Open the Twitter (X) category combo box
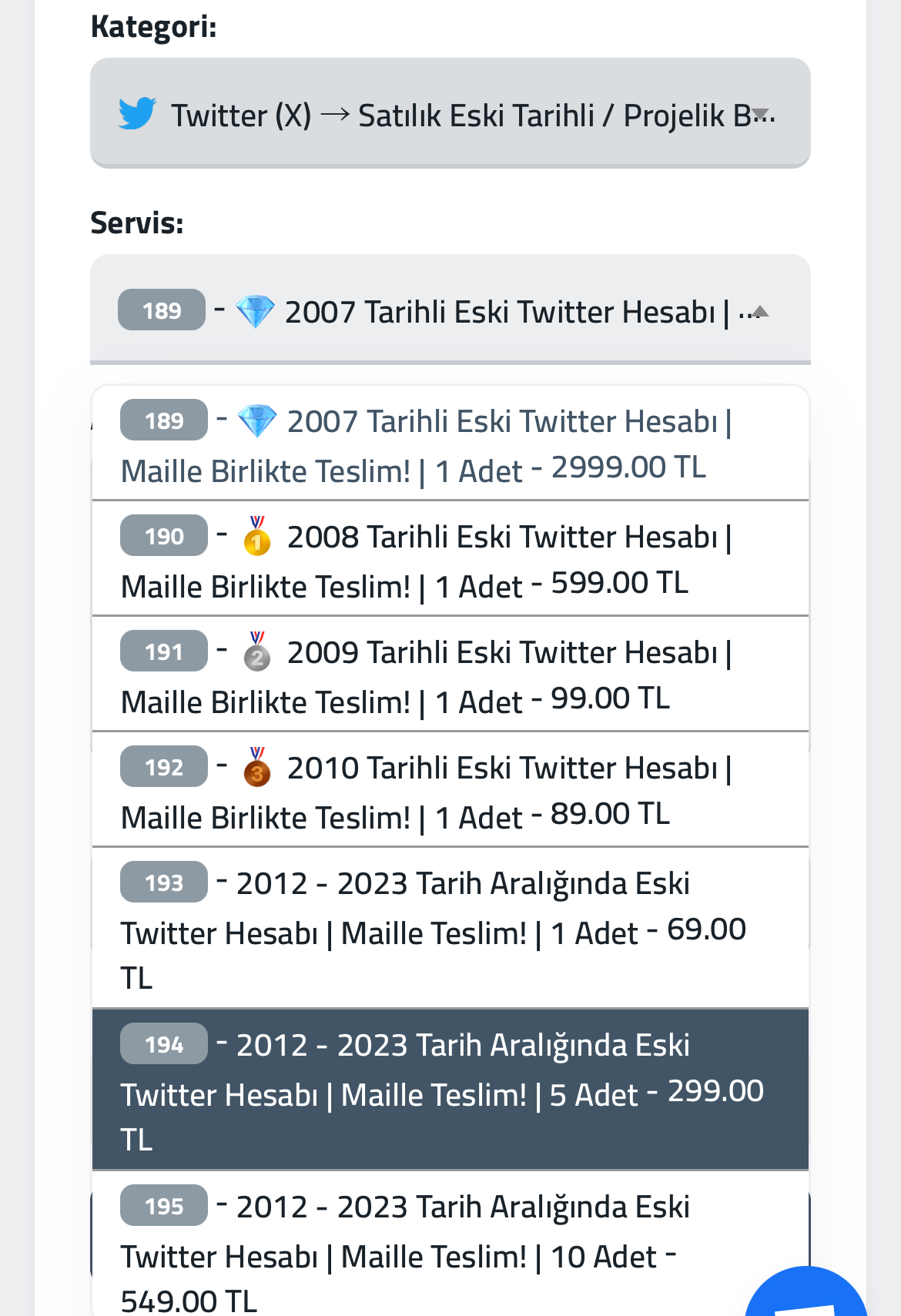Screen dimensions: 901x1316 [450, 113]
